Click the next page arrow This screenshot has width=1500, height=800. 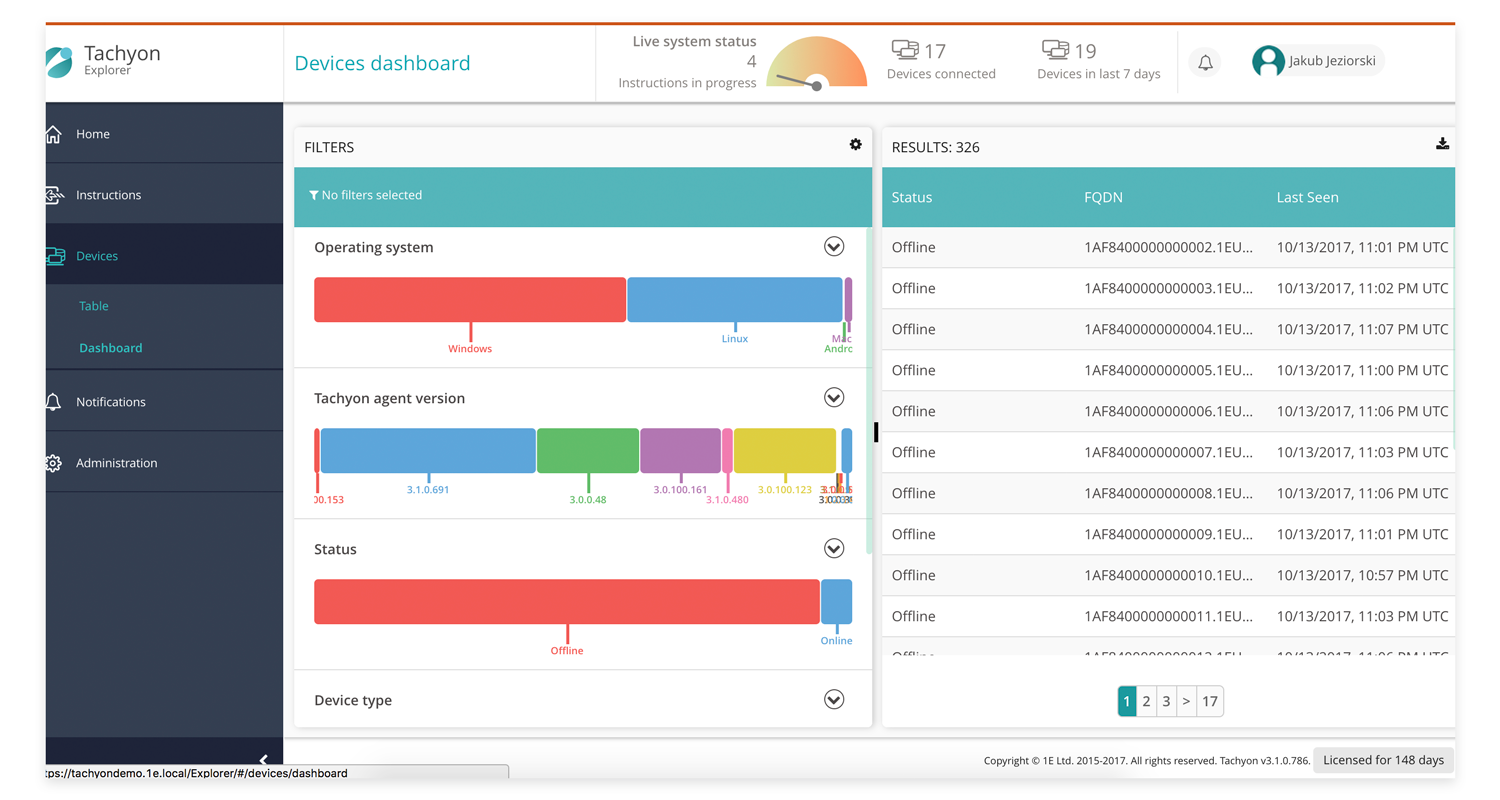[1186, 702]
